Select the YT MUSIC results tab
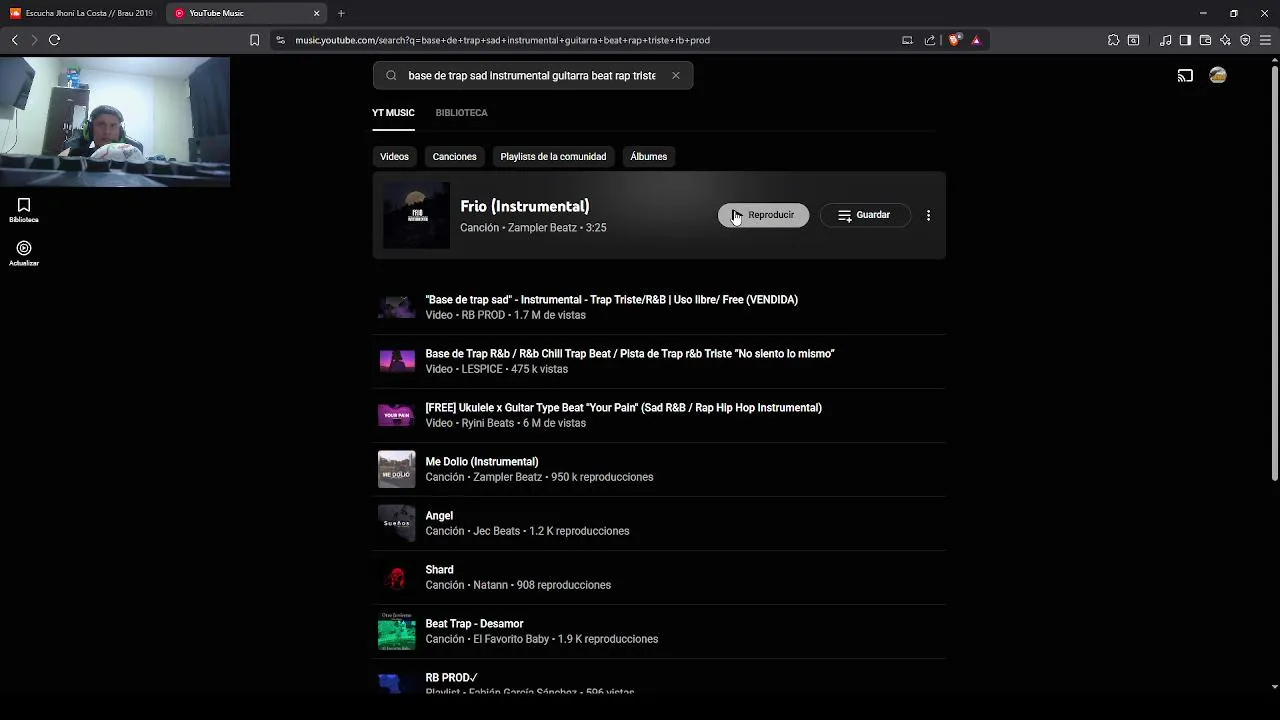Screen dimensions: 1280x720 pos(393,113)
